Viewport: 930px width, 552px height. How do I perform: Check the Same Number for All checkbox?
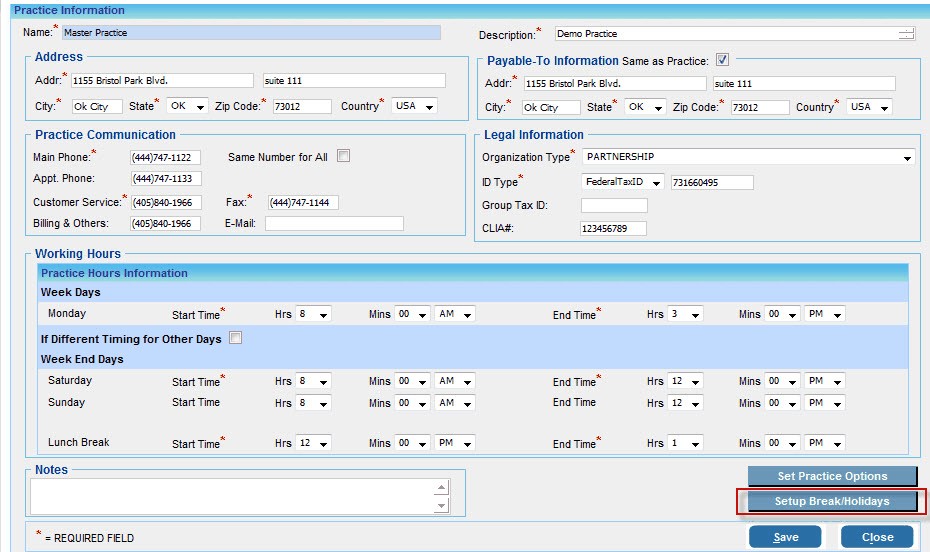click(344, 156)
